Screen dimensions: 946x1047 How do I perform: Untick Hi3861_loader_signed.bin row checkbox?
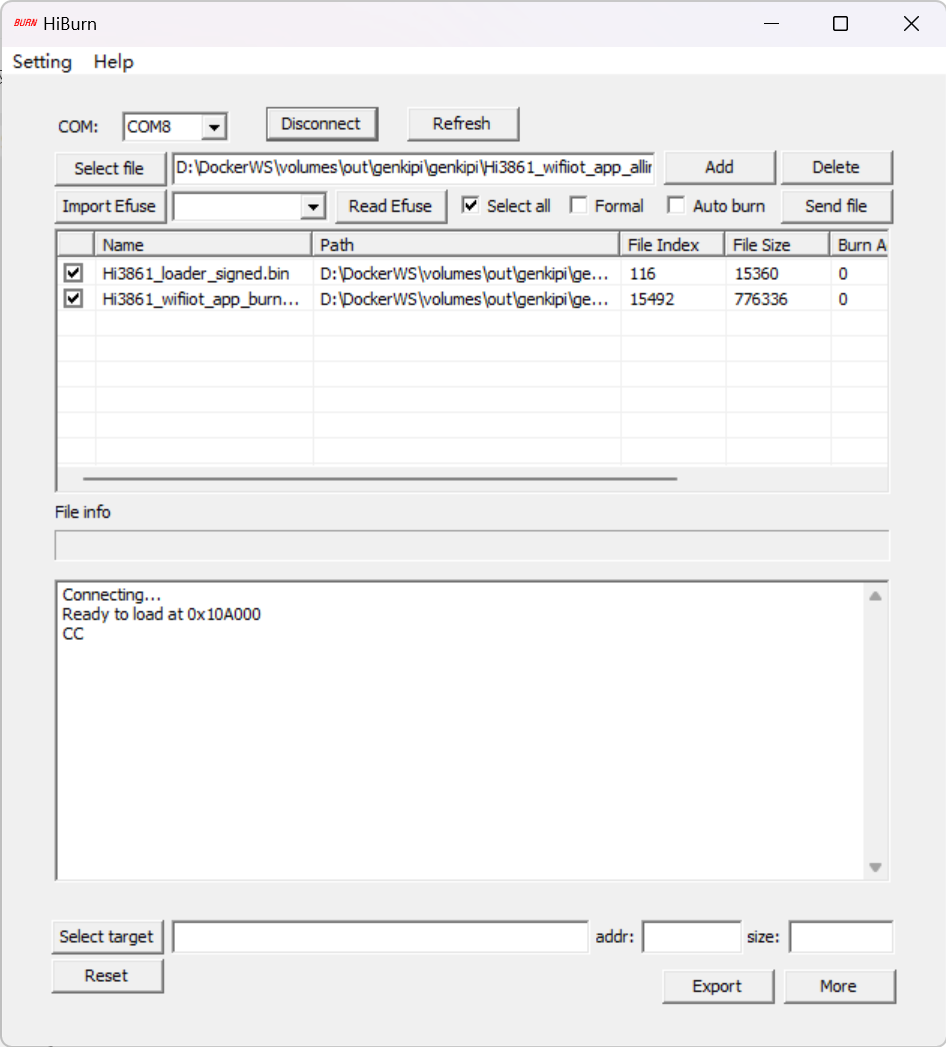click(x=73, y=273)
